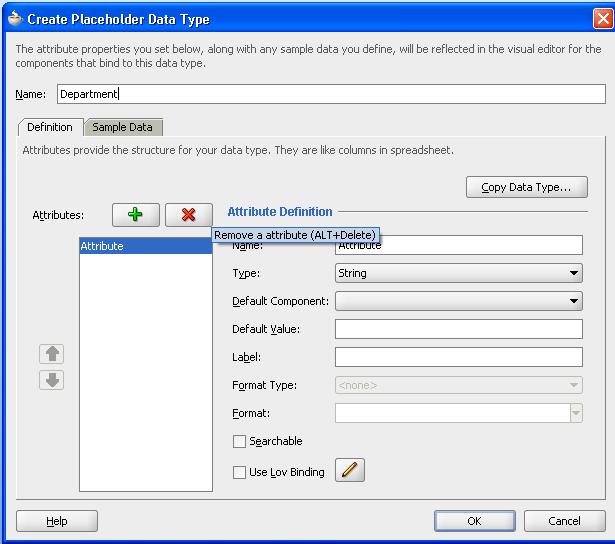Click the Cancel button
The width and height of the screenshot is (615, 544).
564,521
